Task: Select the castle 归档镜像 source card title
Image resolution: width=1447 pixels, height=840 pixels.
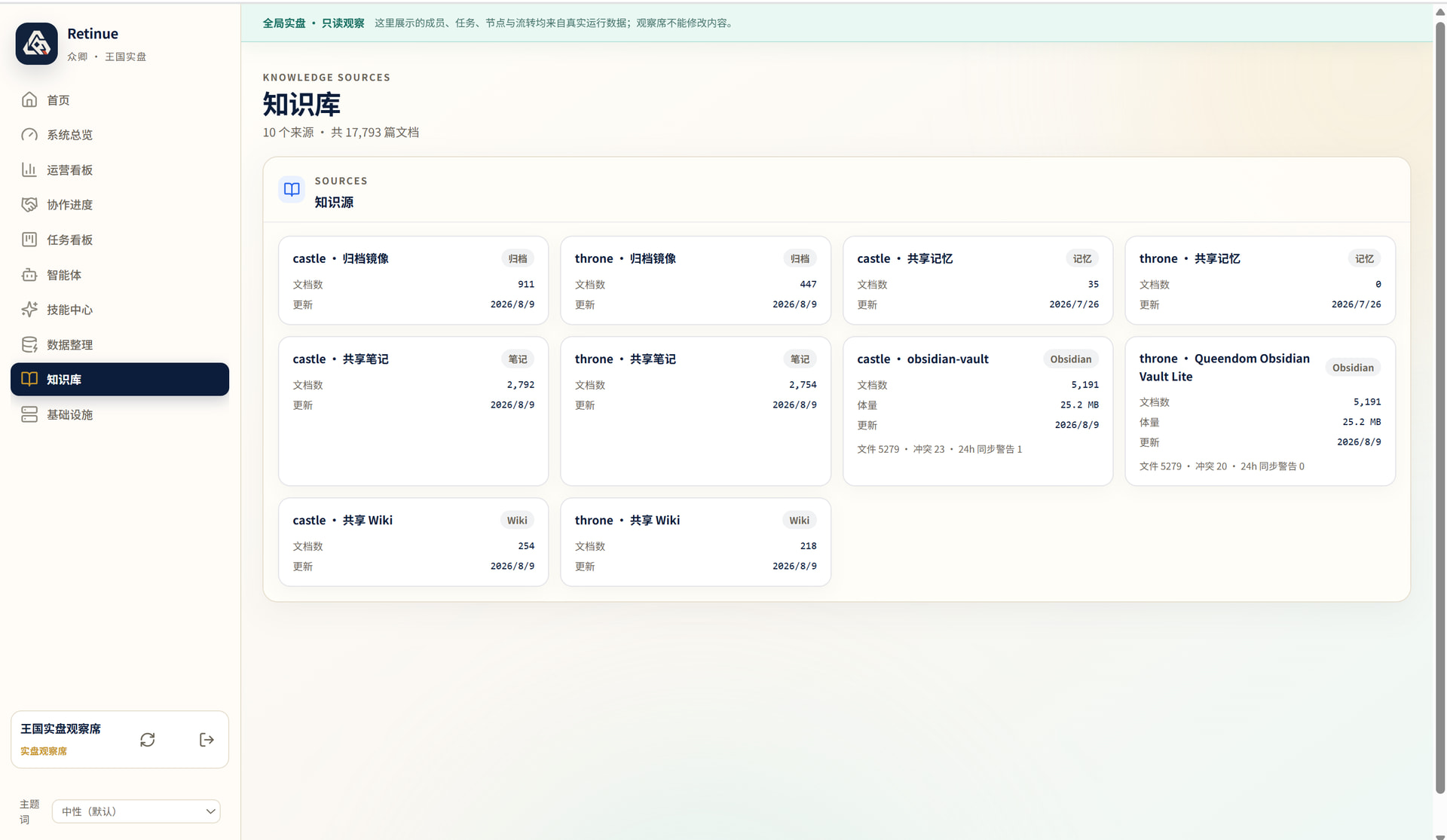Action: (341, 258)
